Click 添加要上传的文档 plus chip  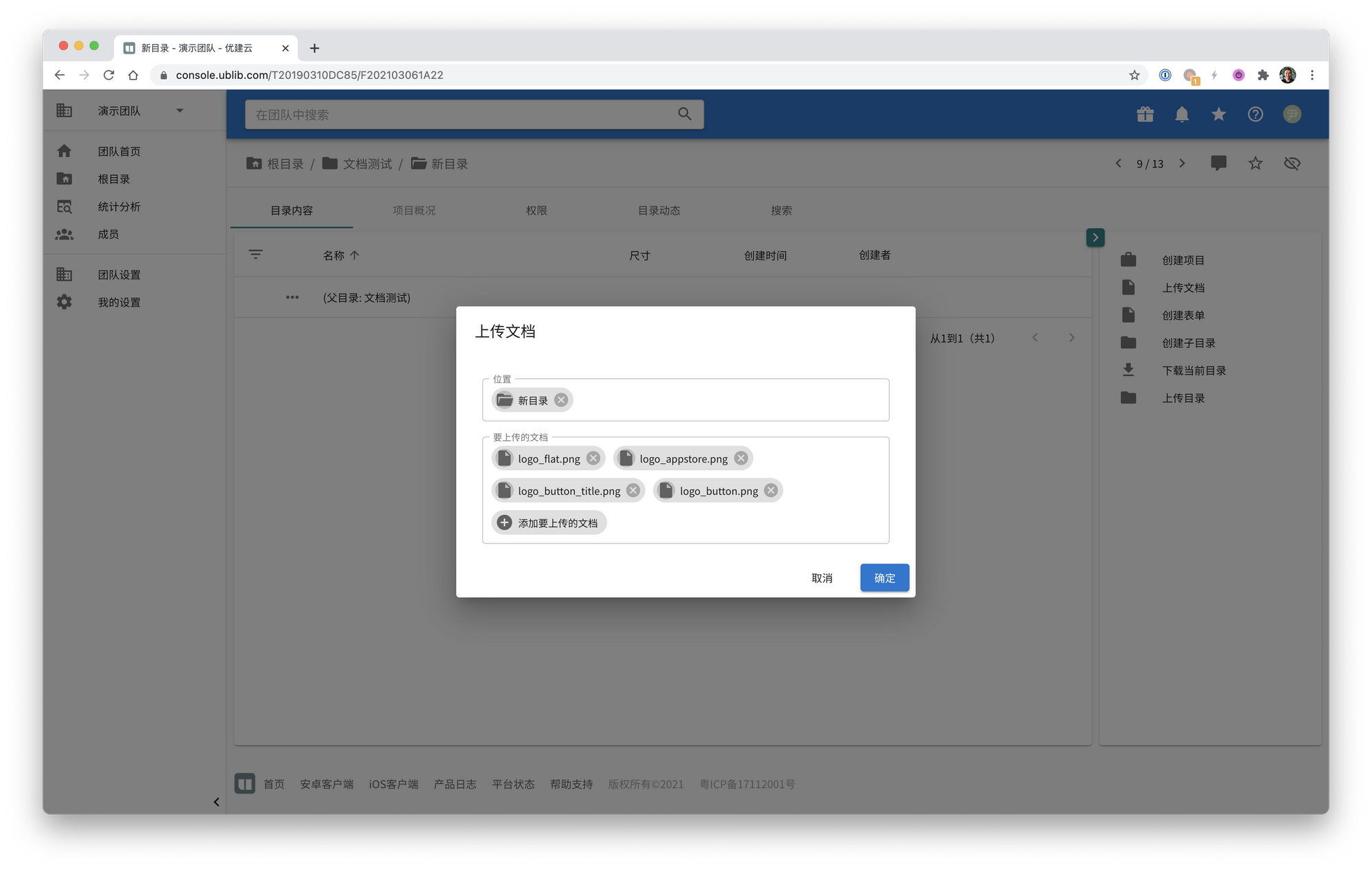tap(549, 523)
